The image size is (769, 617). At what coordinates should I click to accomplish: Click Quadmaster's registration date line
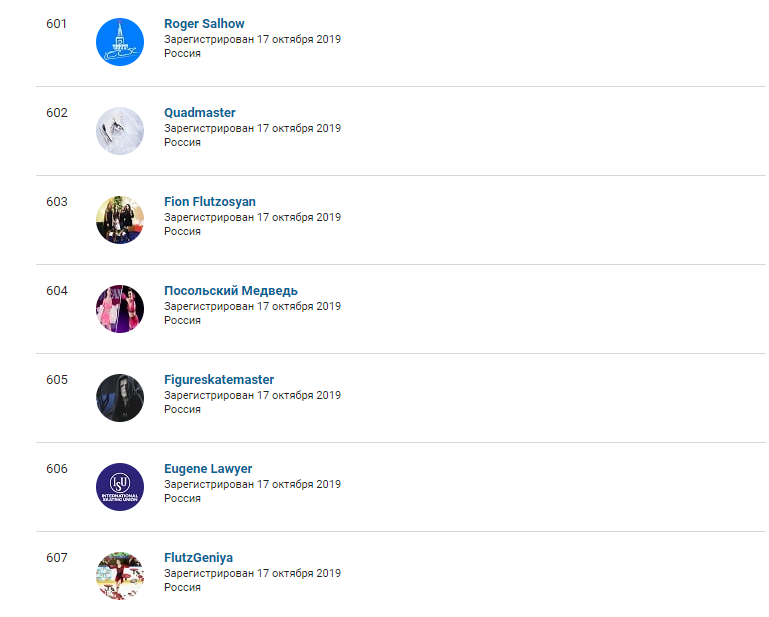(252, 128)
